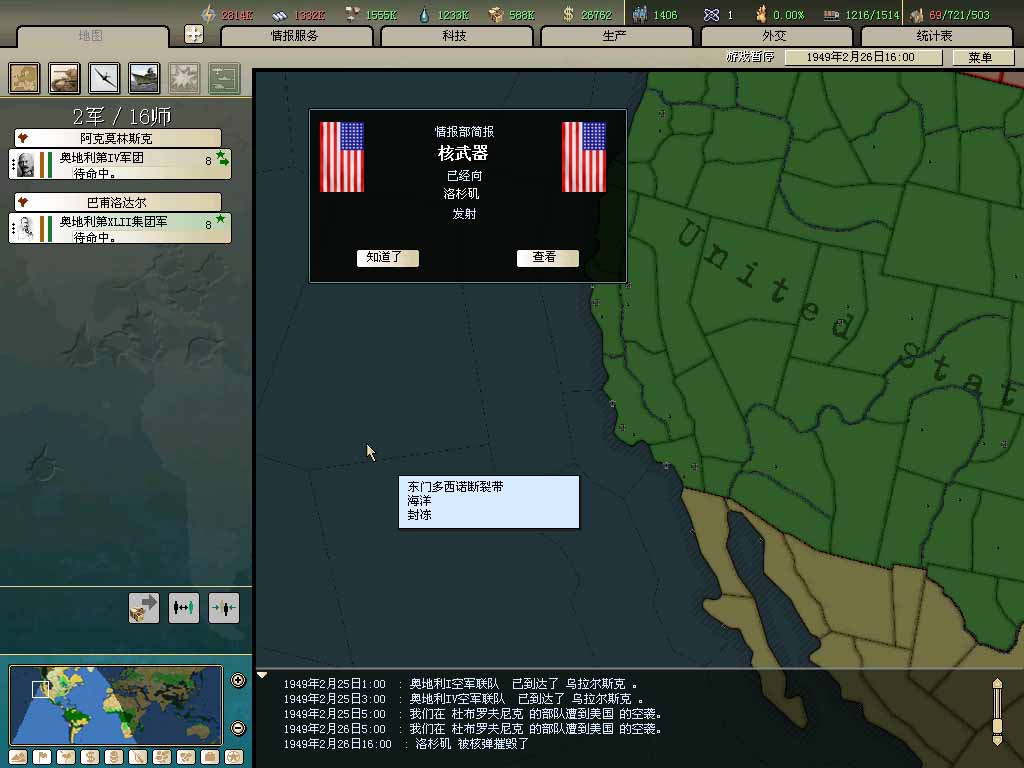Click the 2军 / 16师 summary text
1024x768 pixels.
click(122, 116)
